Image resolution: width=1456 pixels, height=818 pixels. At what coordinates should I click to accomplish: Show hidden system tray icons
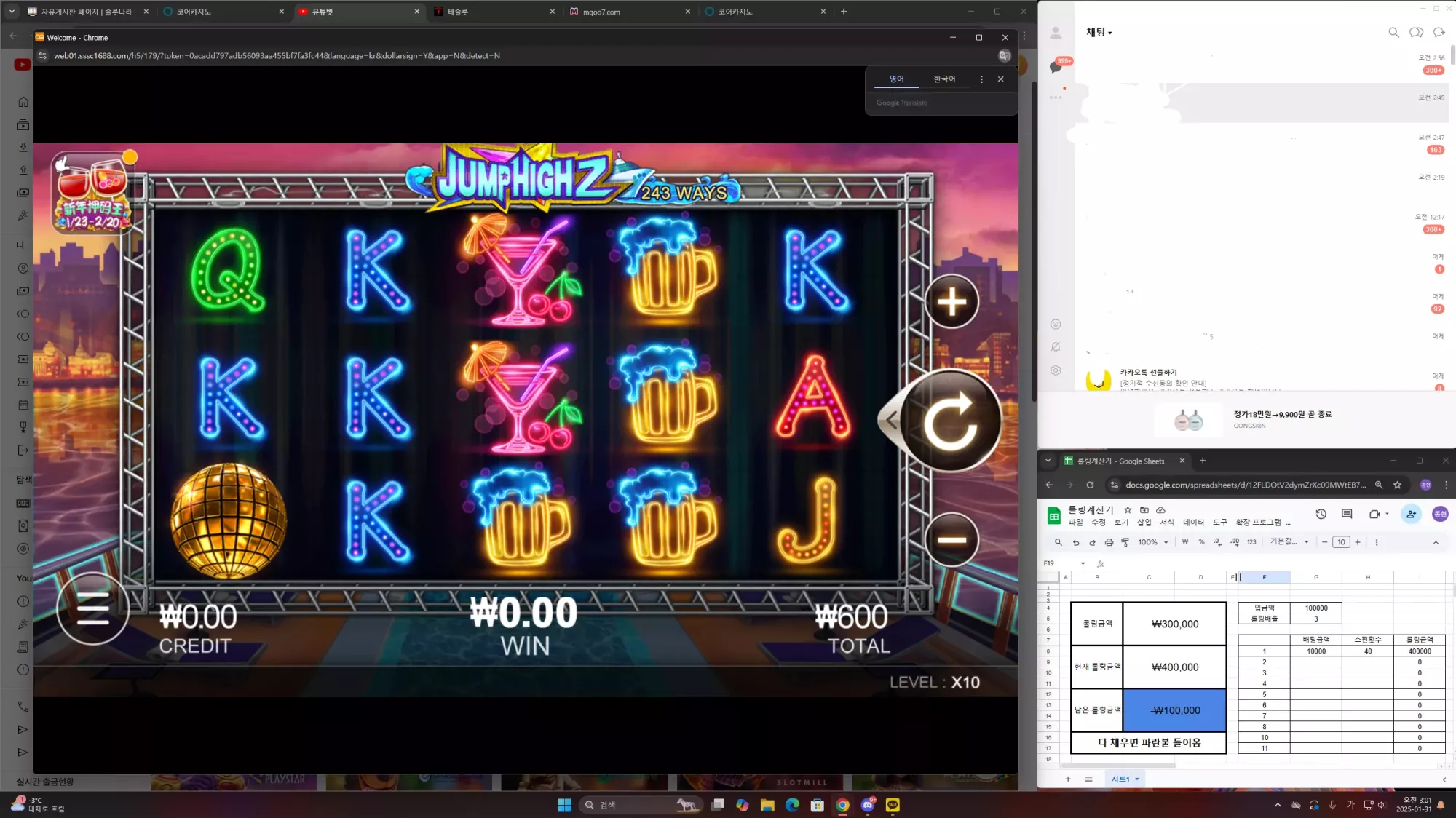pyautogui.click(x=1278, y=805)
